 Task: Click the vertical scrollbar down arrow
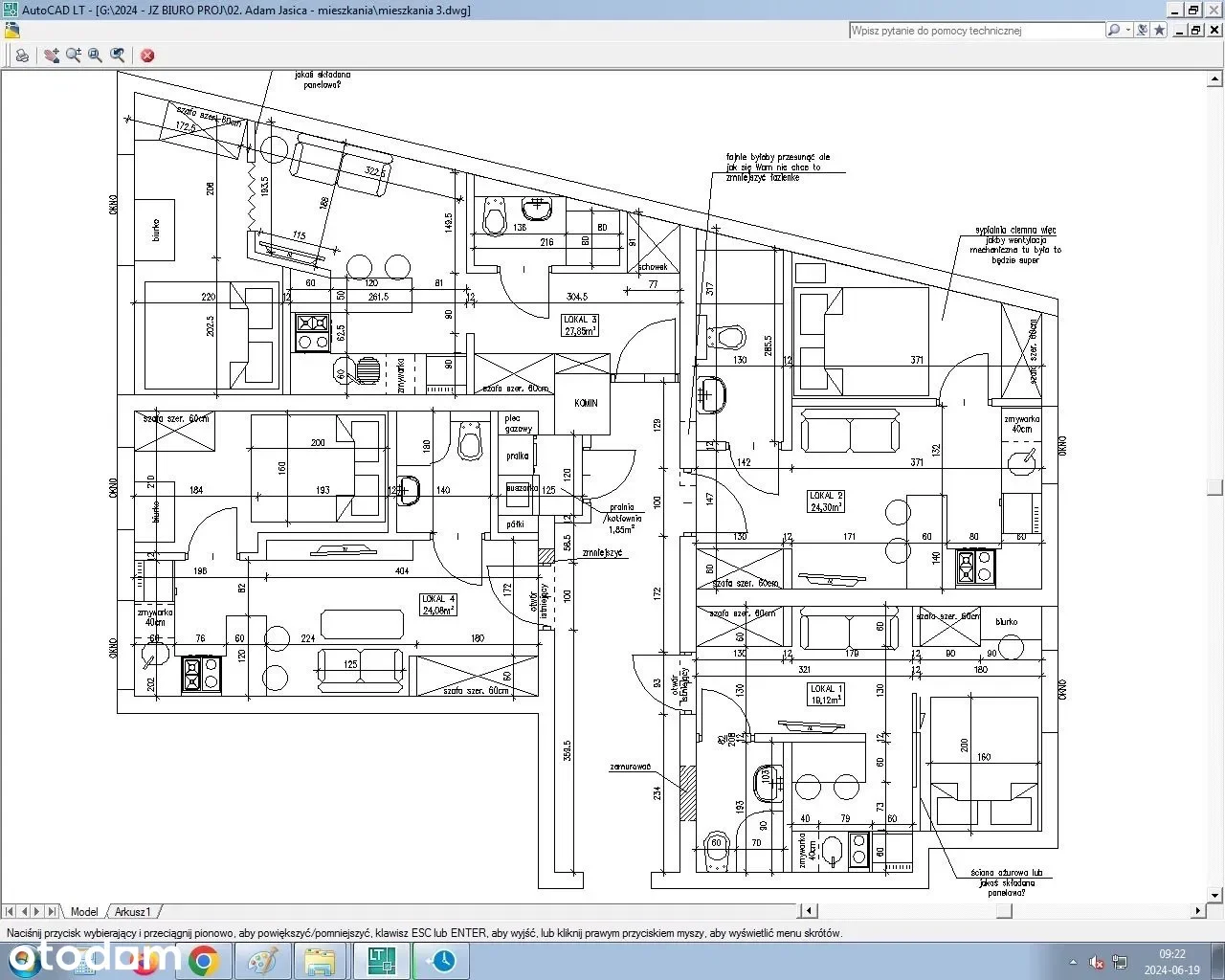[1215, 896]
